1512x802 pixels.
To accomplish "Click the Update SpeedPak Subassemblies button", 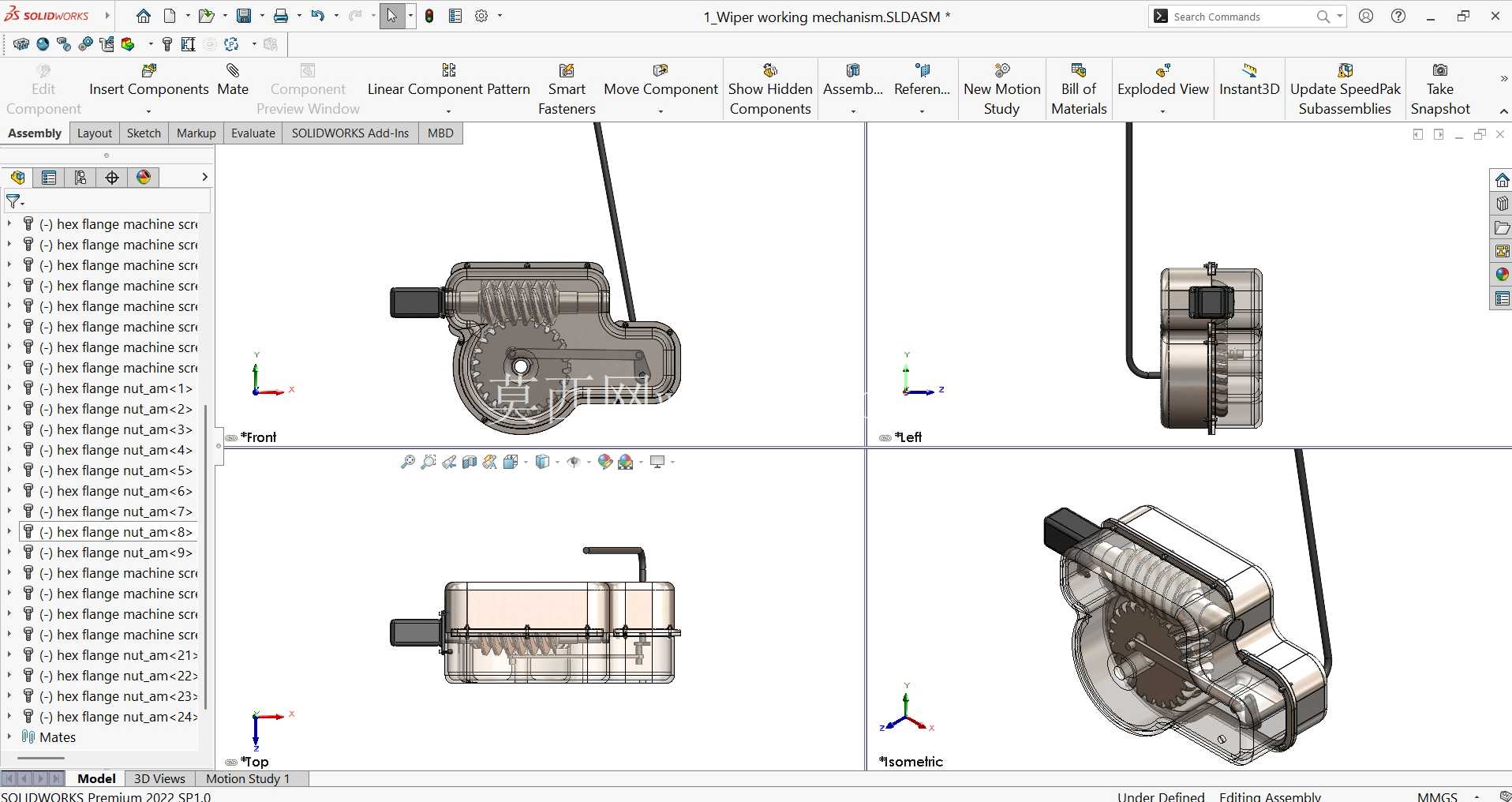I will pos(1345,89).
